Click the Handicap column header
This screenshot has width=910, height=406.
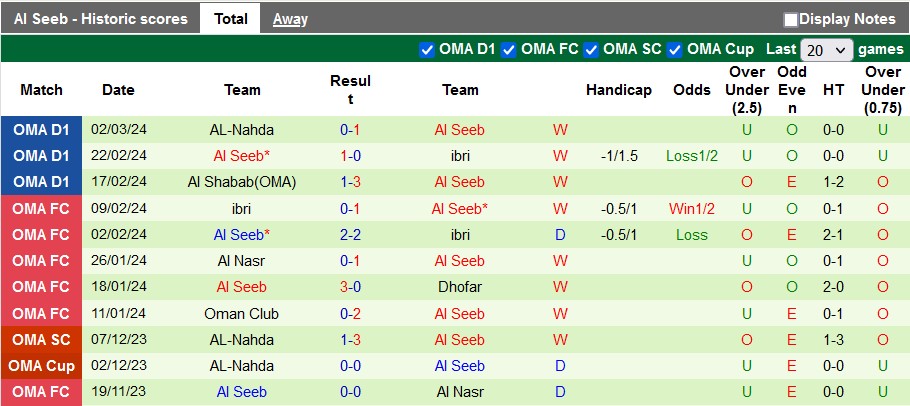pos(618,90)
